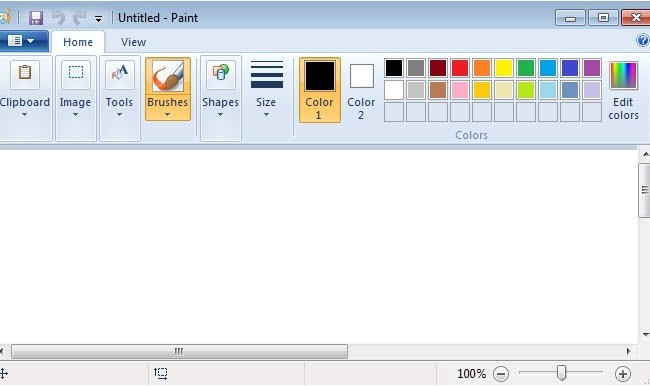This screenshot has height=386, width=650.
Task: Select the Color 1 button
Action: (320, 90)
